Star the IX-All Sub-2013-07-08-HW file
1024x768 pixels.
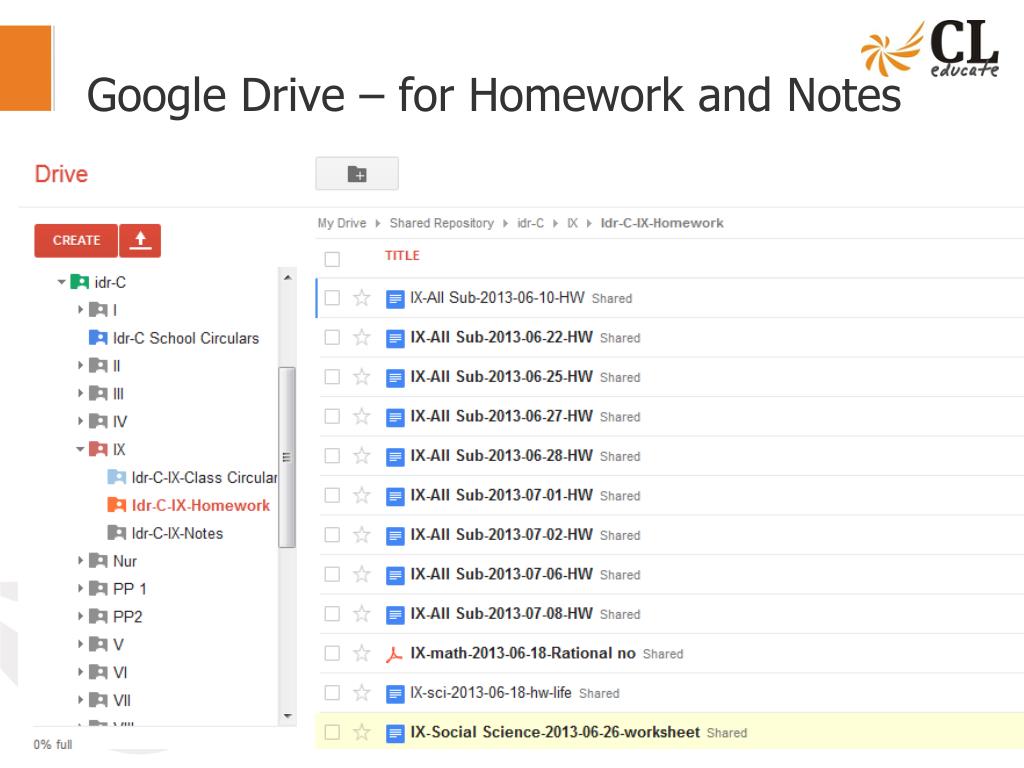[361, 614]
